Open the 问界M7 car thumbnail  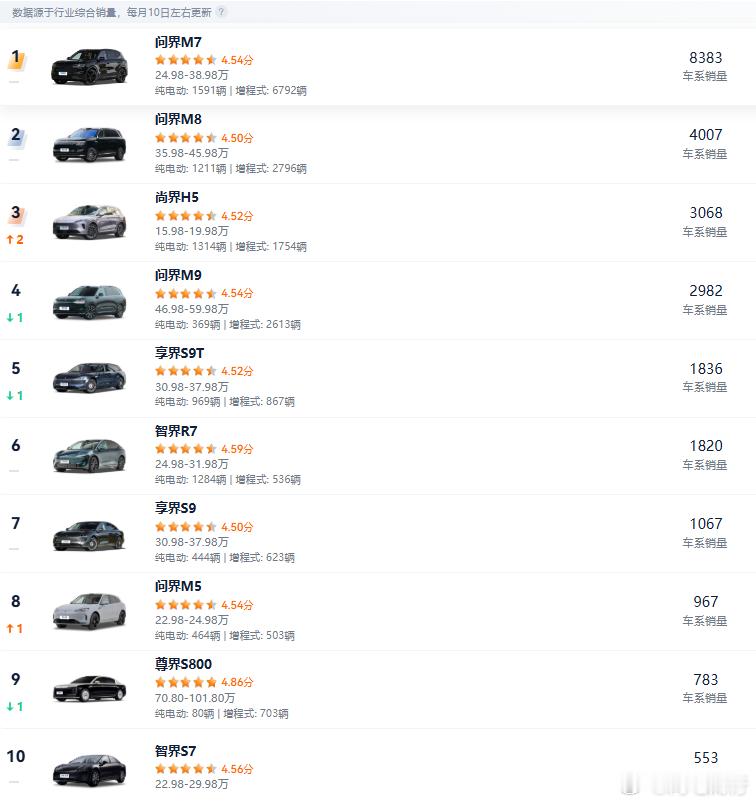pyautogui.click(x=89, y=66)
